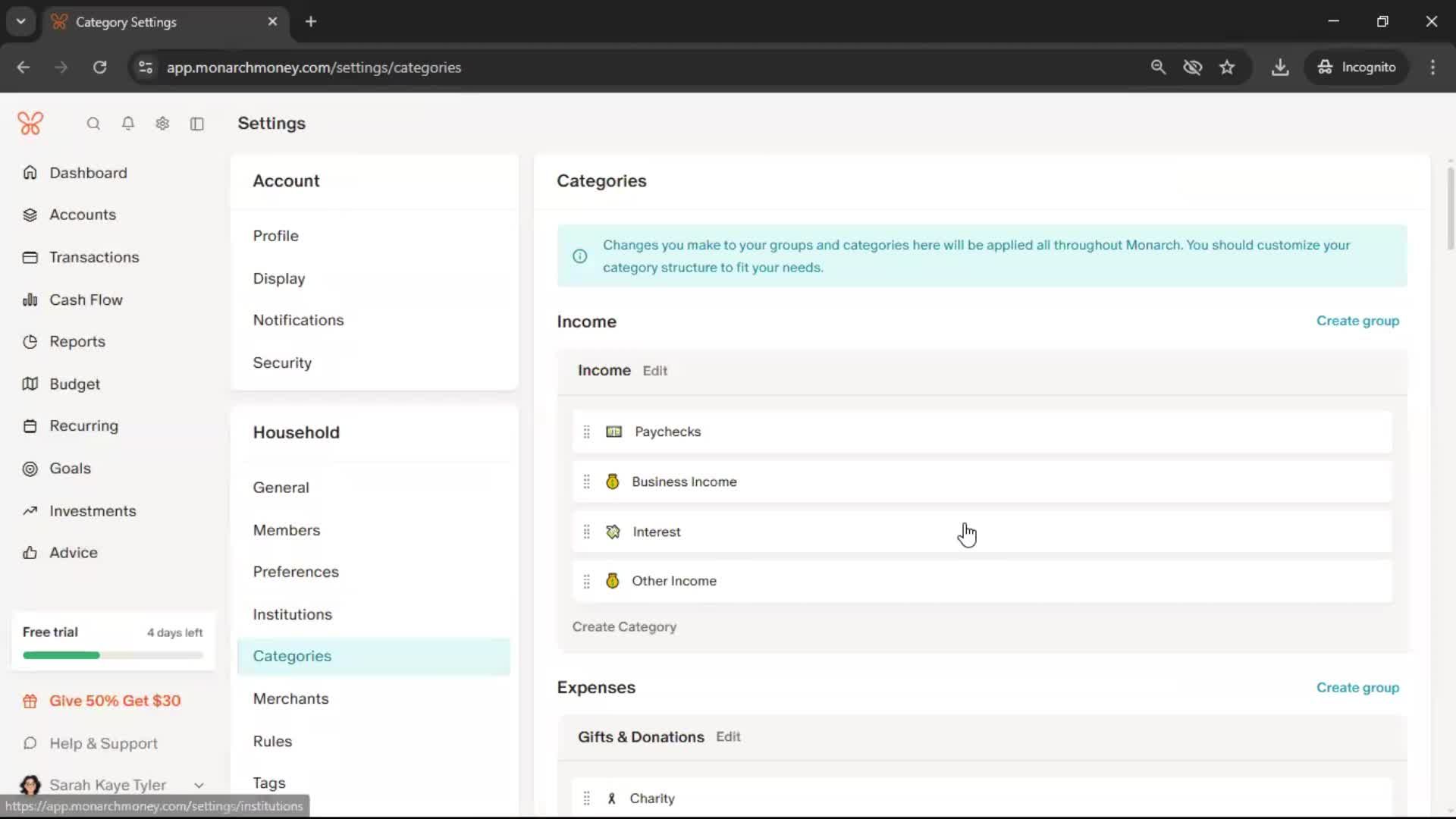Open the Budget page in sidebar
Image resolution: width=1456 pixels, height=819 pixels.
pos(74,384)
